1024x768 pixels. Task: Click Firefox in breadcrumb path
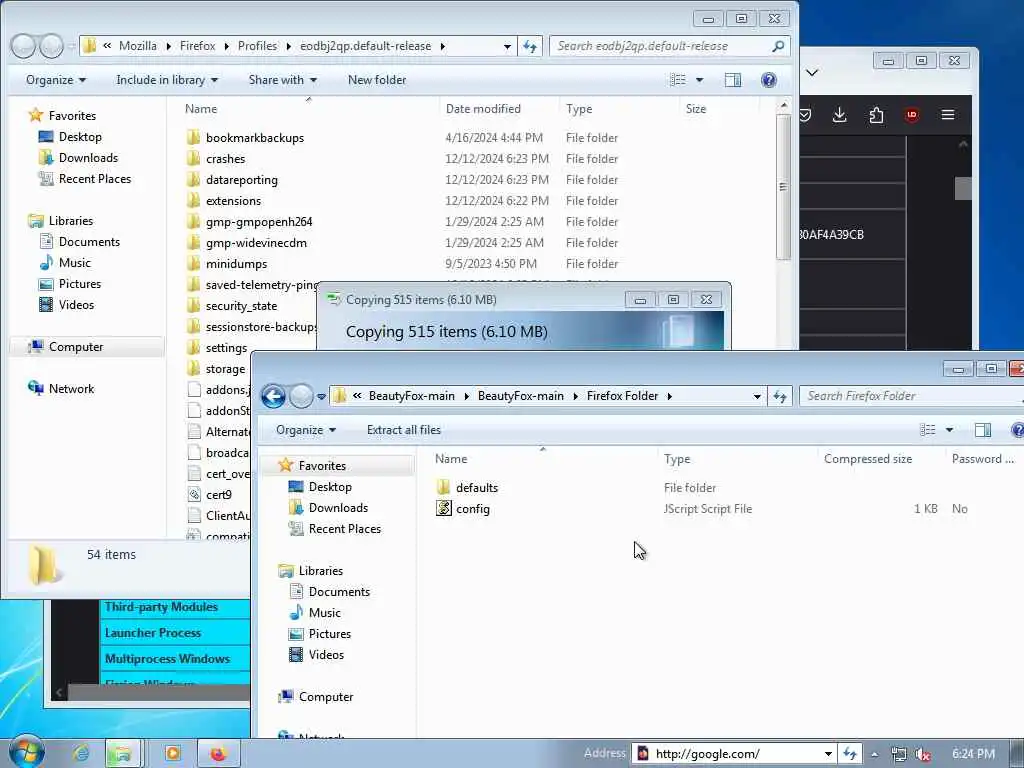pos(197,46)
